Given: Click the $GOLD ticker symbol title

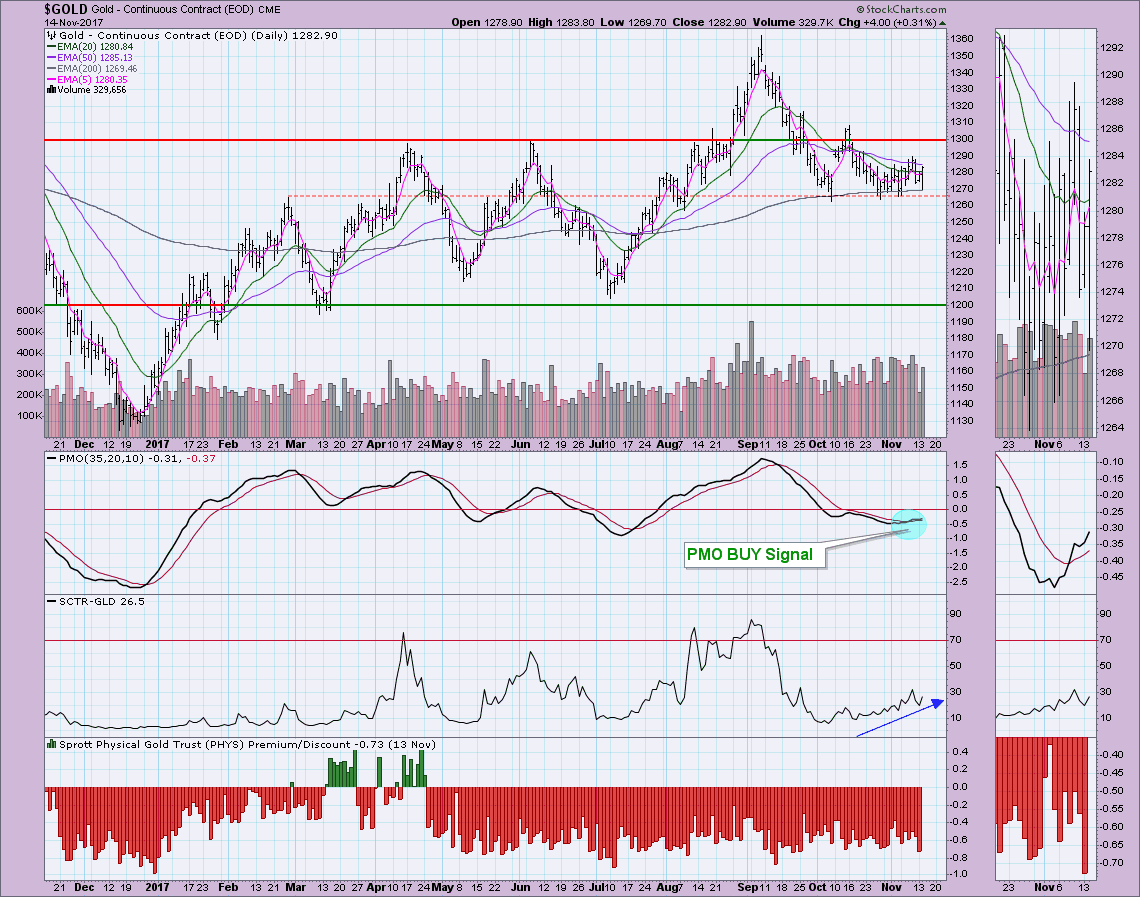Looking at the screenshot, I should [65, 9].
